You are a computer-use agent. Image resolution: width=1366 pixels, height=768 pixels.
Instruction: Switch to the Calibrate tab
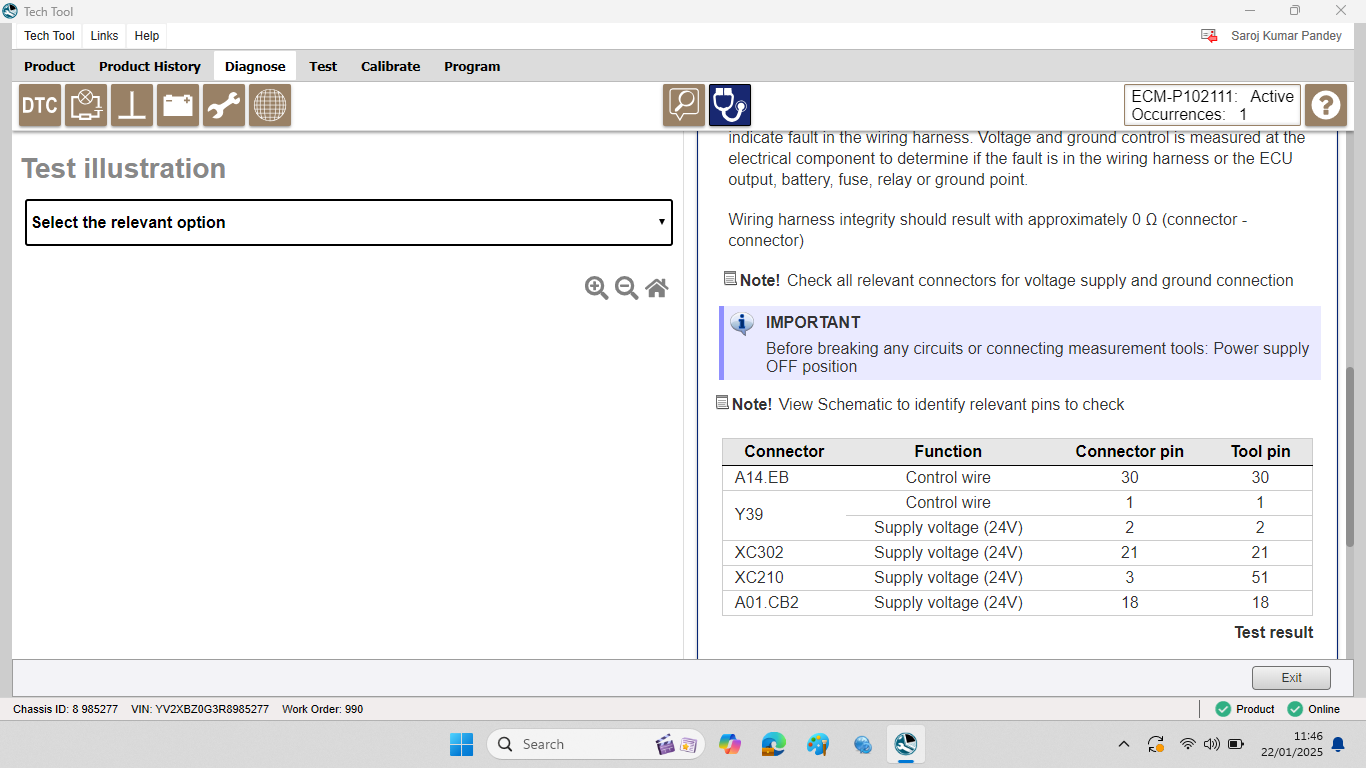coord(390,66)
